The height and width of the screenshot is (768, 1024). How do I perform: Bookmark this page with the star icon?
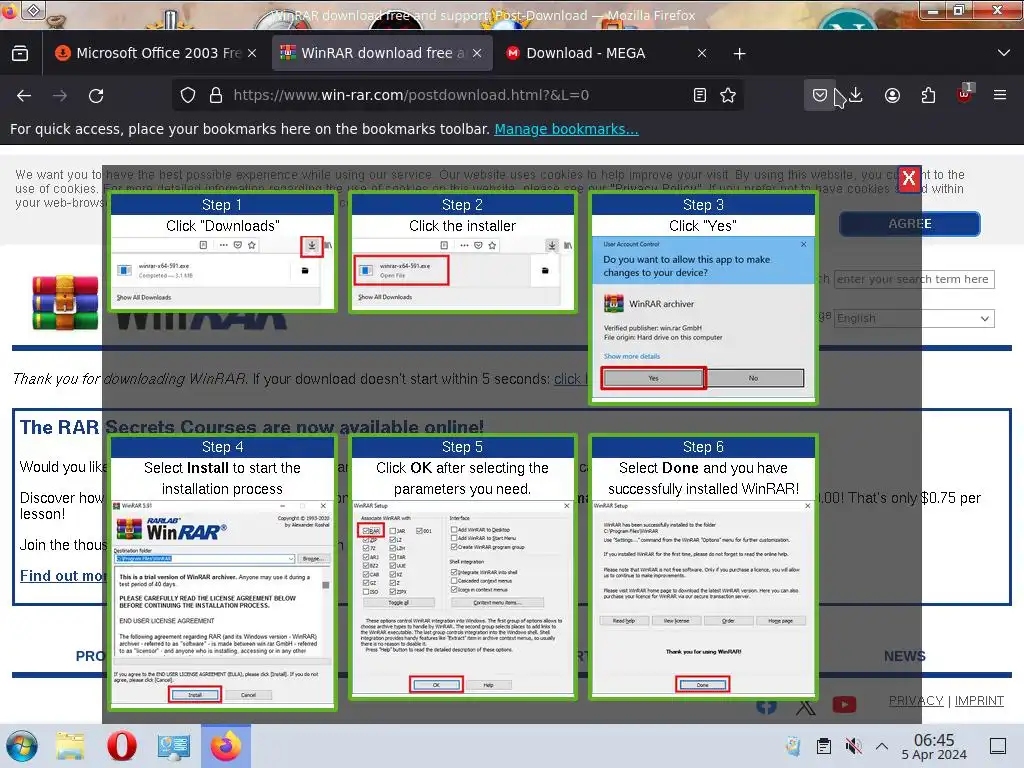(728, 95)
